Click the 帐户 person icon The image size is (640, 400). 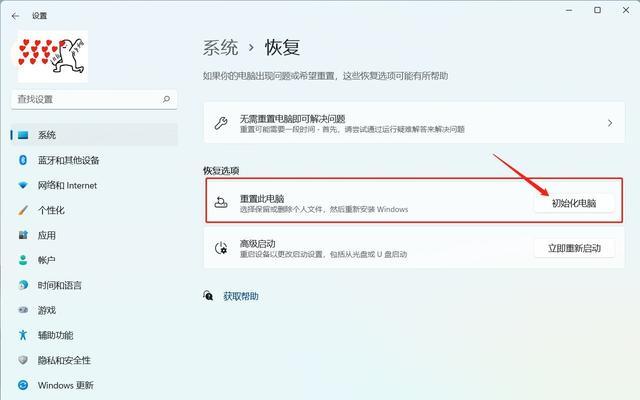point(23,260)
